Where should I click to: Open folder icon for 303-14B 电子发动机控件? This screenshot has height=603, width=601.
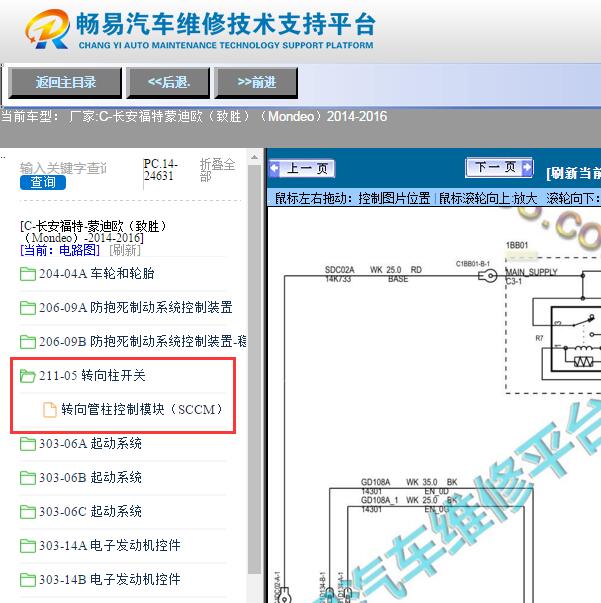click(x=28, y=580)
